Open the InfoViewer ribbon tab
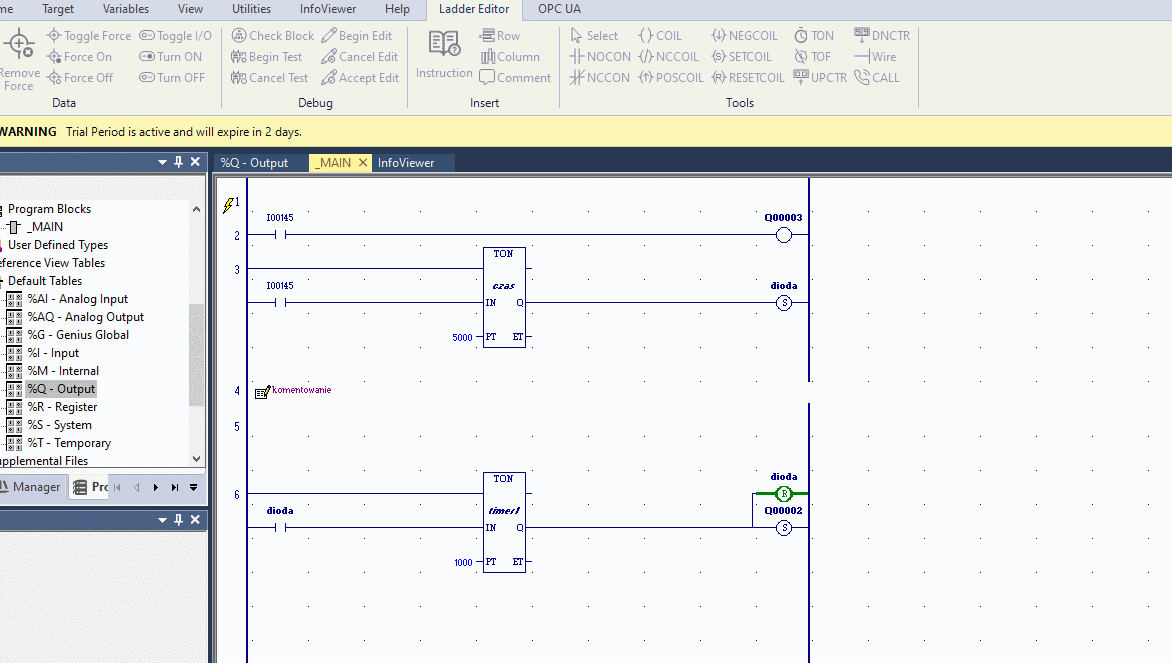This screenshot has width=1172, height=663. [327, 9]
